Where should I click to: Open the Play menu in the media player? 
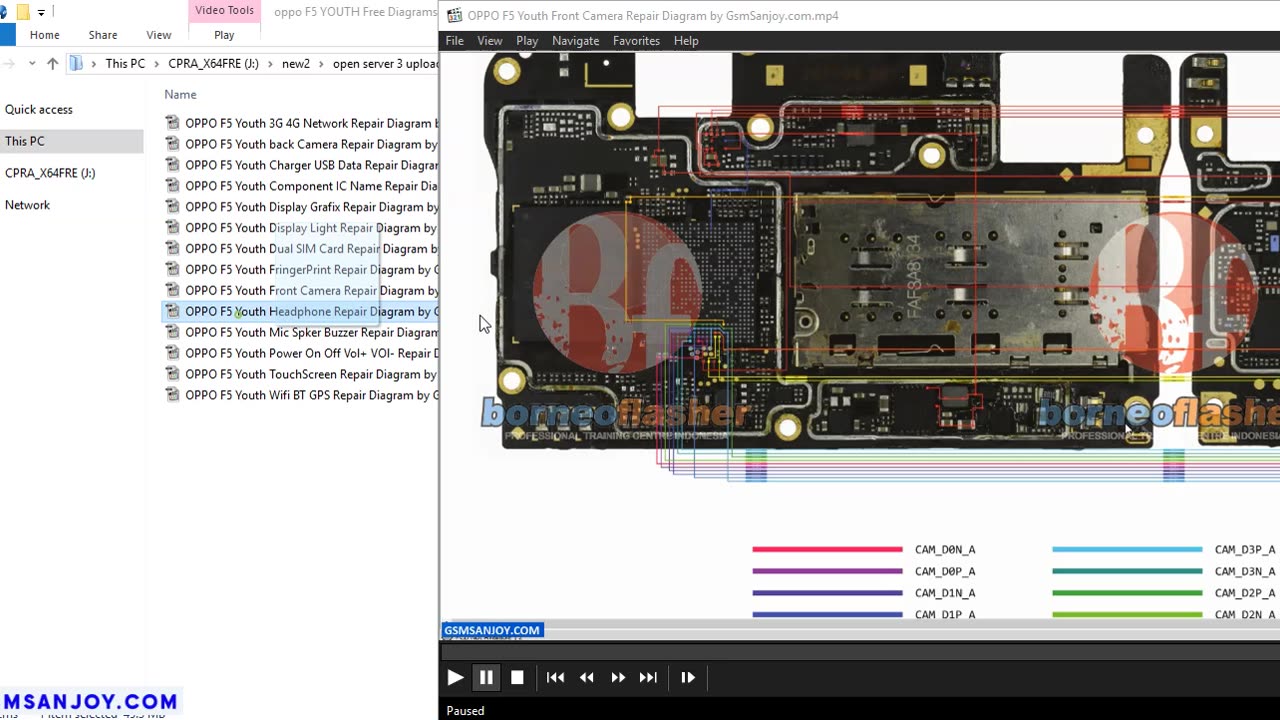click(x=527, y=41)
